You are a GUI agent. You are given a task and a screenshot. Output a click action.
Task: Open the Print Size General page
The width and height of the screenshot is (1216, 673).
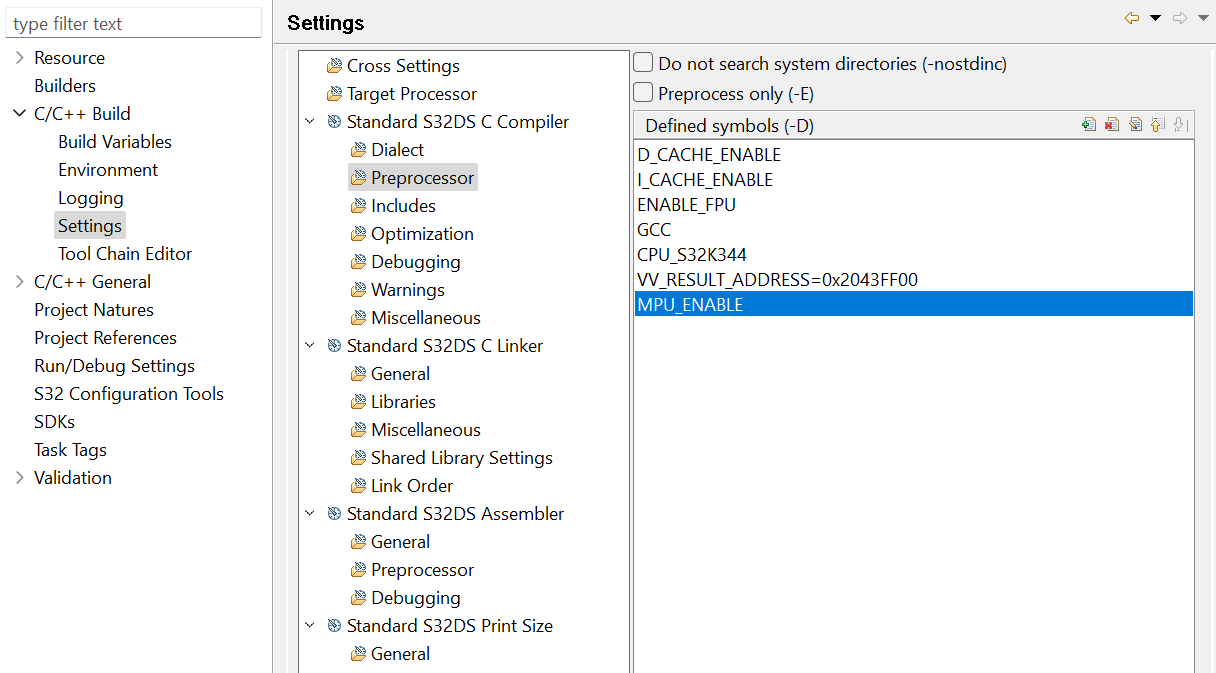(x=400, y=654)
